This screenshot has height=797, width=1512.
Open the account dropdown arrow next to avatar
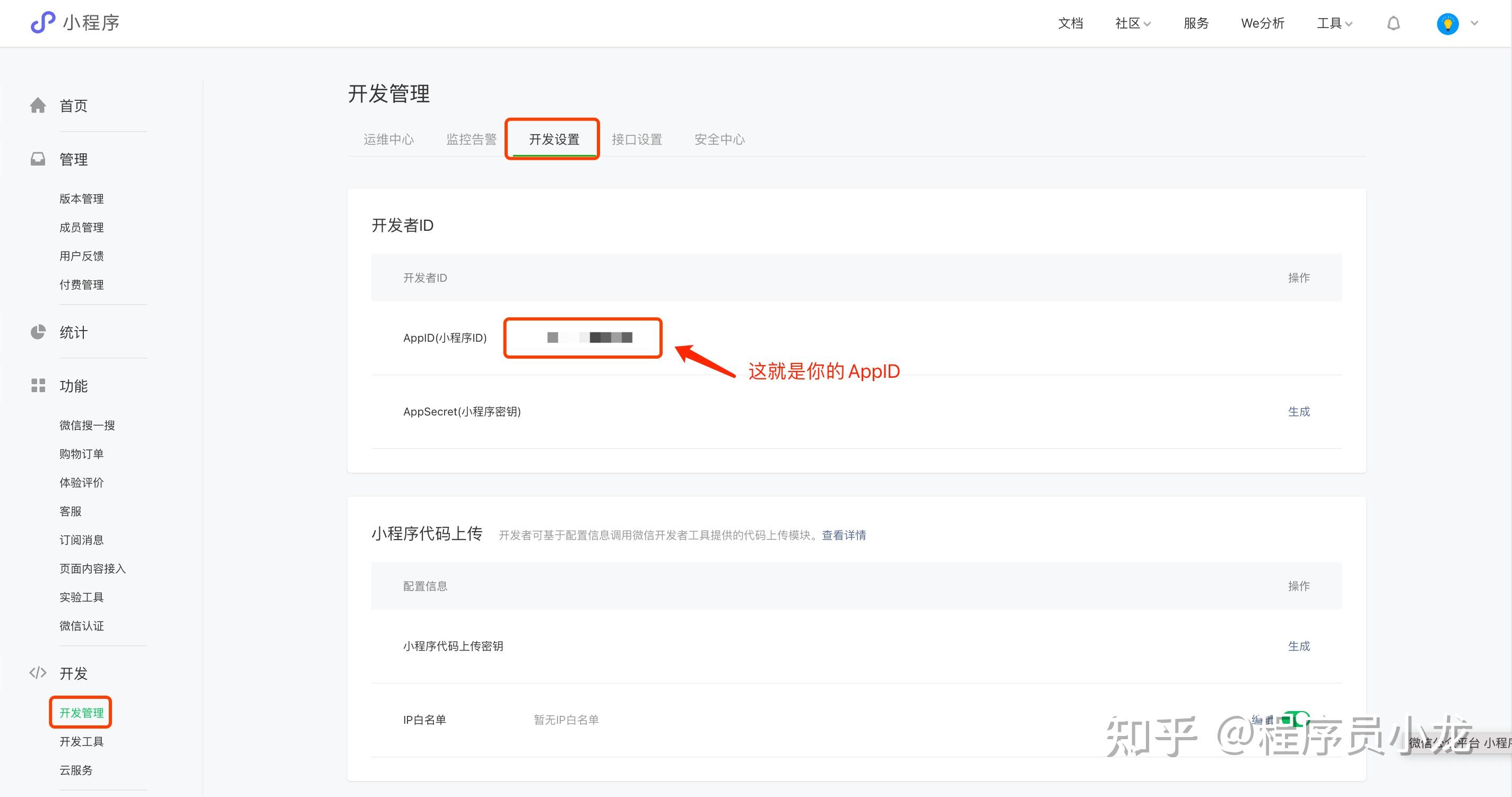tap(1474, 23)
